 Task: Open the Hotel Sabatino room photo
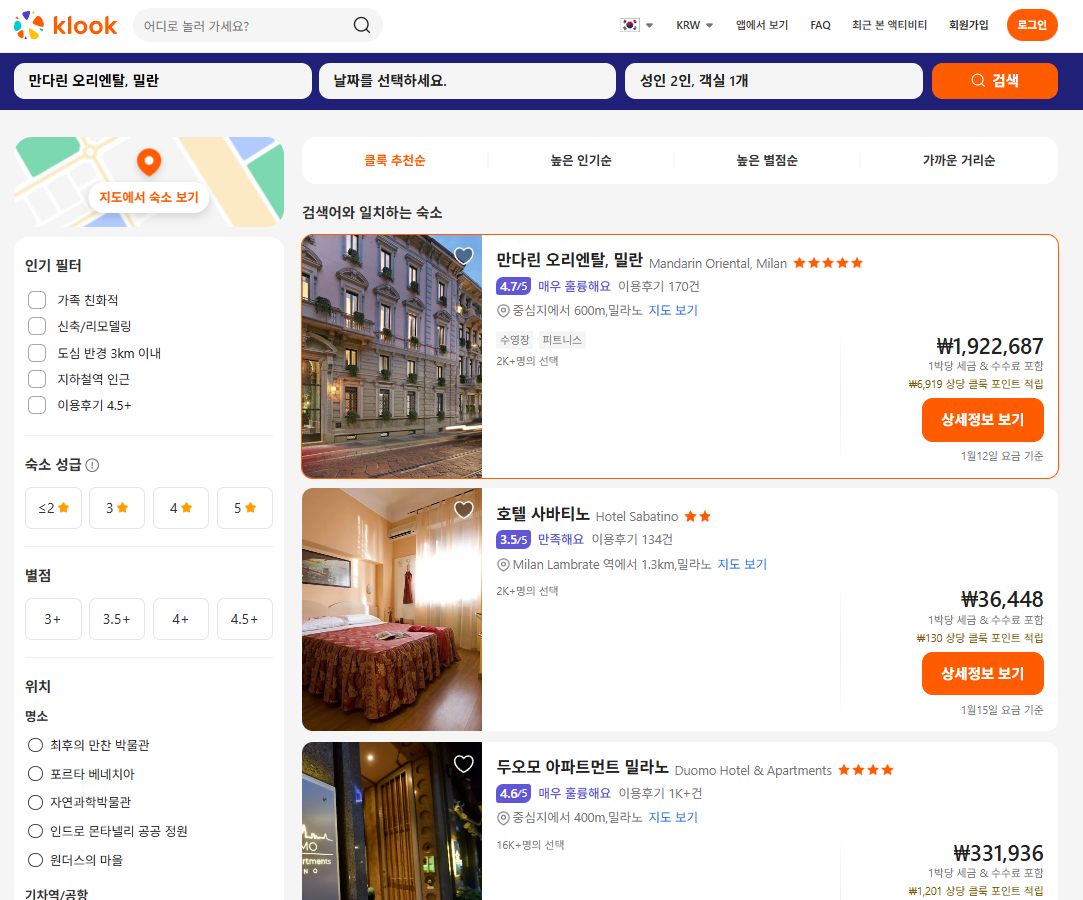[x=392, y=610]
